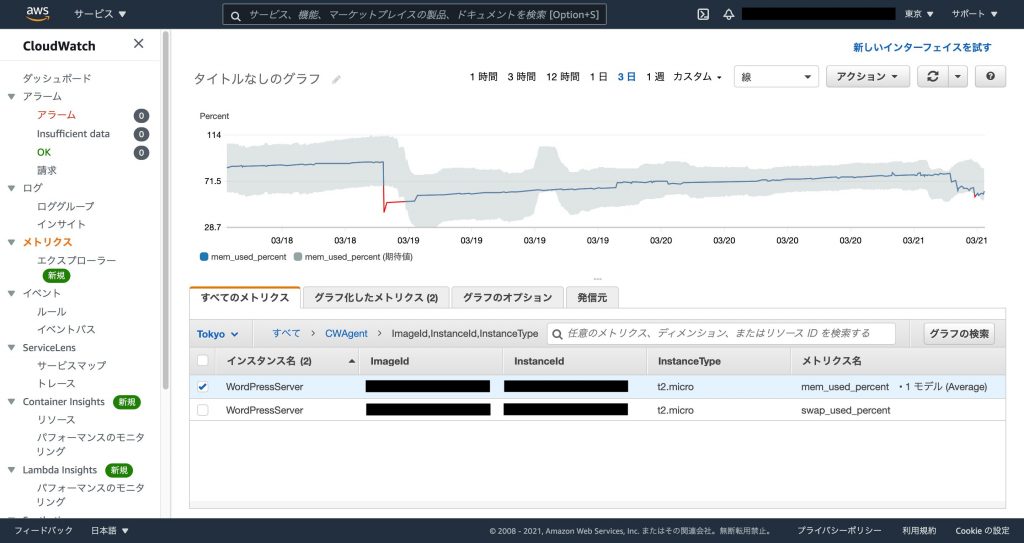This screenshot has width=1024, height=543.
Task: Toggle mem_used_percent legend swatch
Action: click(x=204, y=257)
